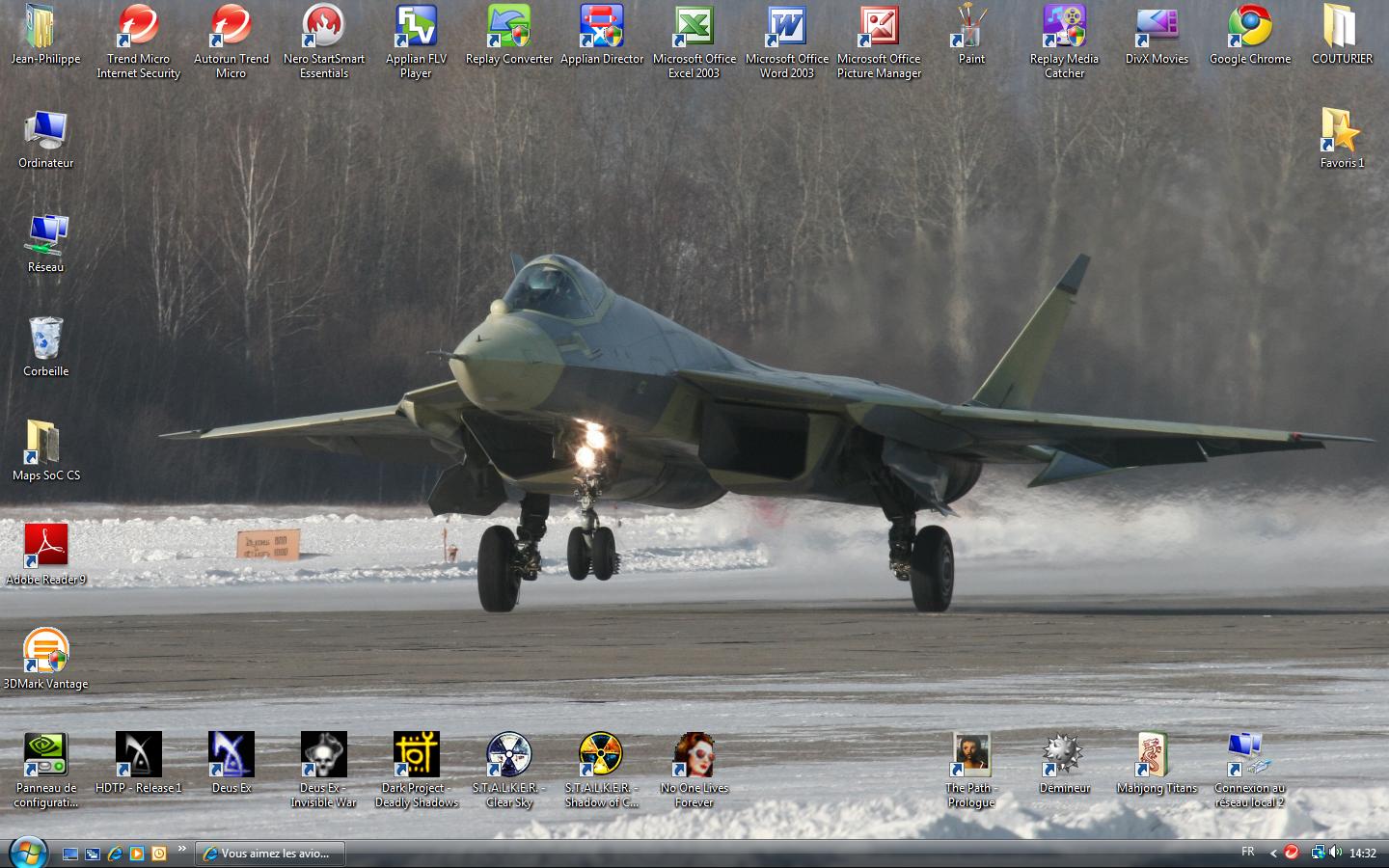Viewport: 1389px width, 868px height.
Task: Select the Deus Ex game icon
Action: (x=231, y=755)
